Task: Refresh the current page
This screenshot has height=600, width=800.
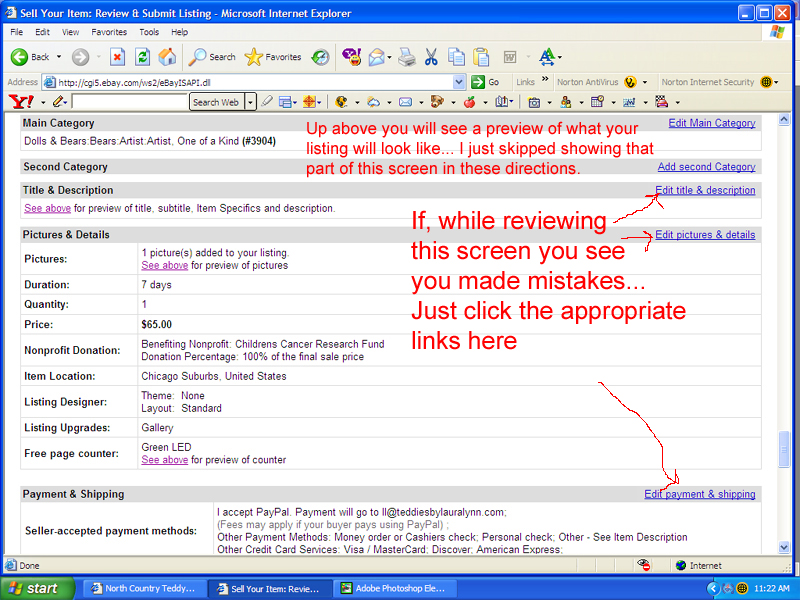Action: coord(143,57)
